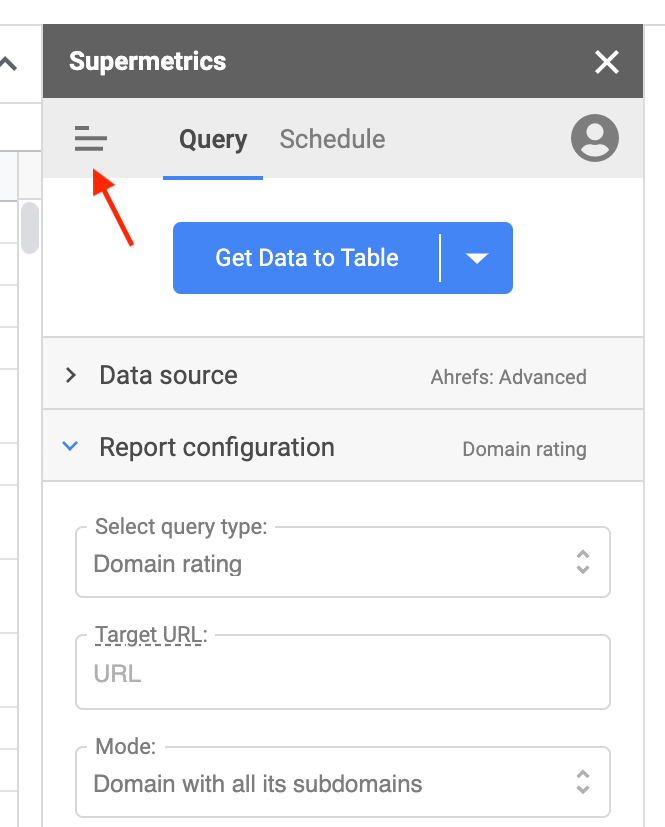Open the Mode dropdown
Viewport: 665px width, 827px height.
coord(342,783)
